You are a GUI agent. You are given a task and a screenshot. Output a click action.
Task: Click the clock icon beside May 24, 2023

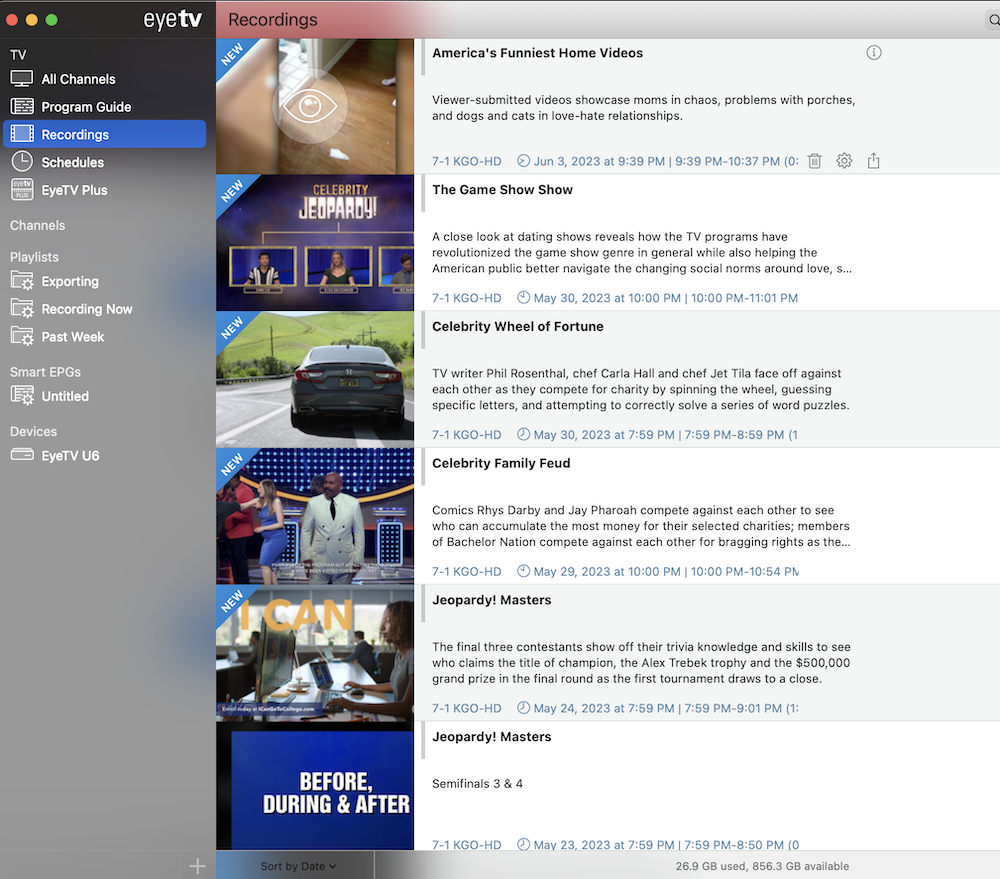[x=523, y=707]
